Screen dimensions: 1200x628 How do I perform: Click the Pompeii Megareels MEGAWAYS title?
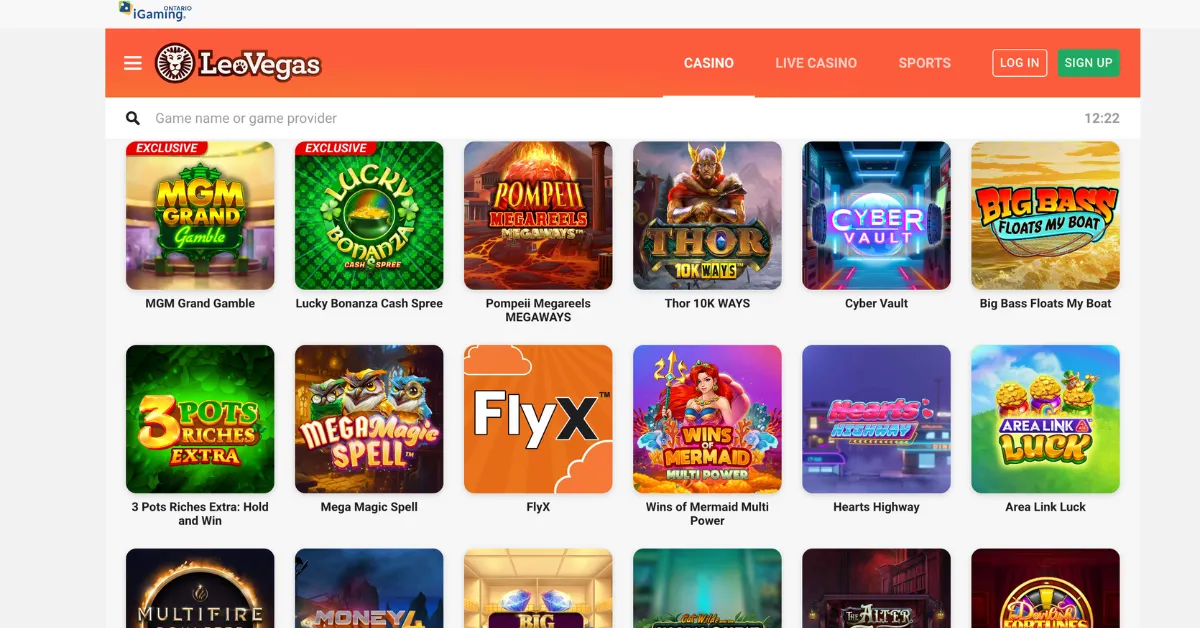pyautogui.click(x=538, y=310)
